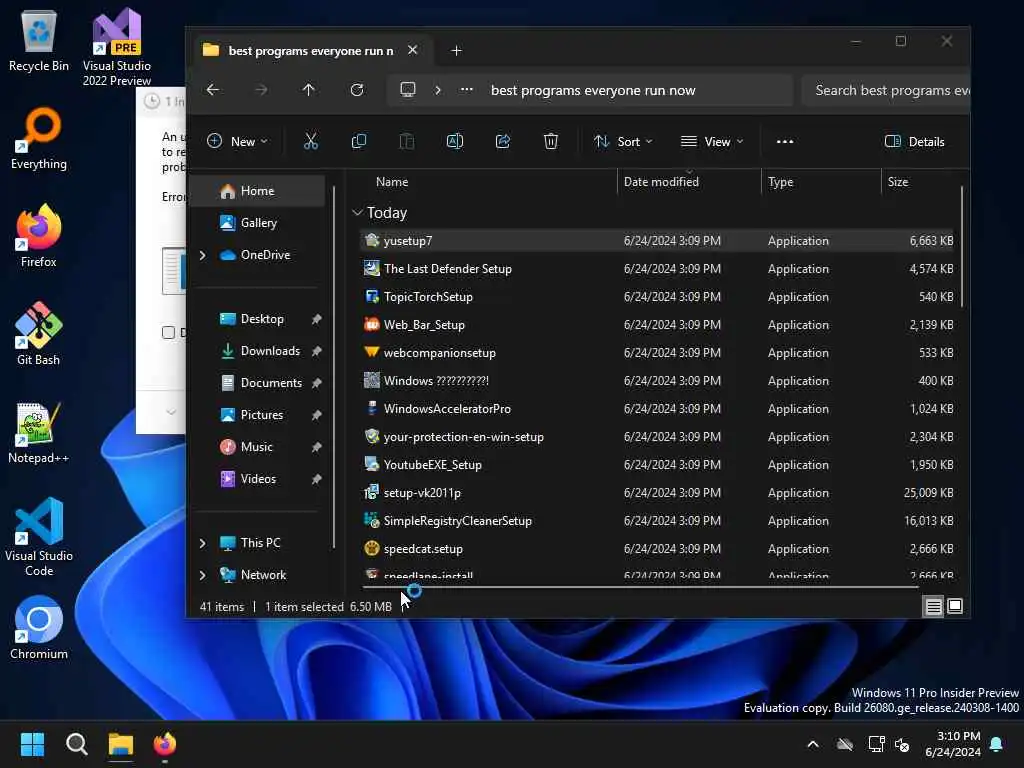Select The Last Defender Setup file
The height and width of the screenshot is (768, 1024).
click(657, 268)
